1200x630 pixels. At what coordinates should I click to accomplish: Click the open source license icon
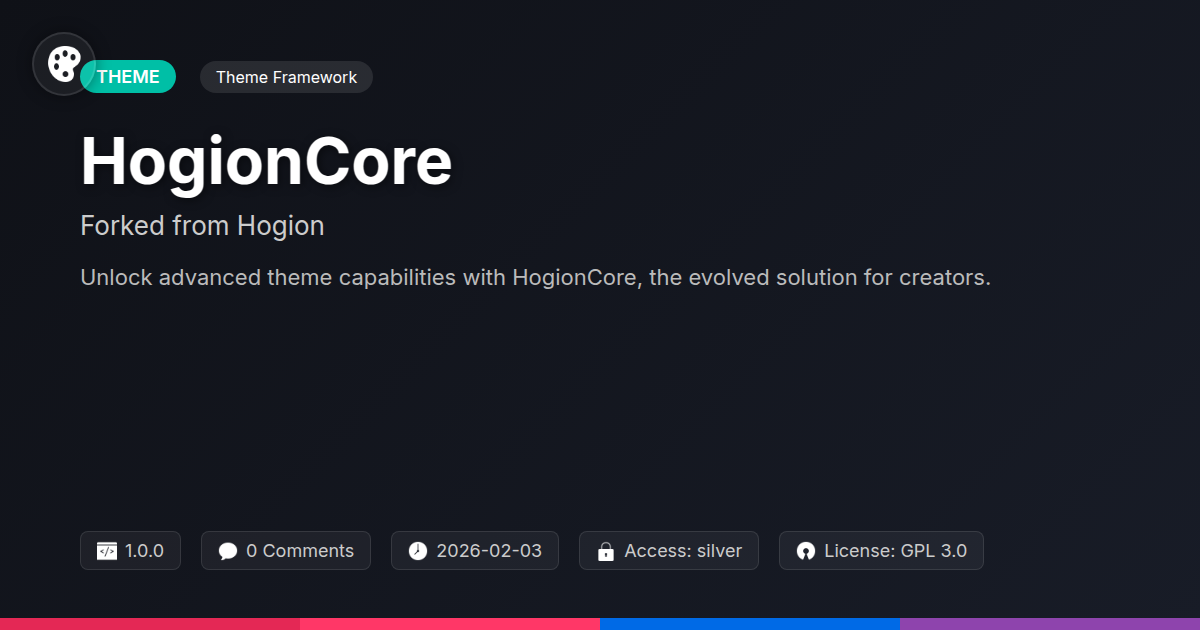tap(806, 551)
